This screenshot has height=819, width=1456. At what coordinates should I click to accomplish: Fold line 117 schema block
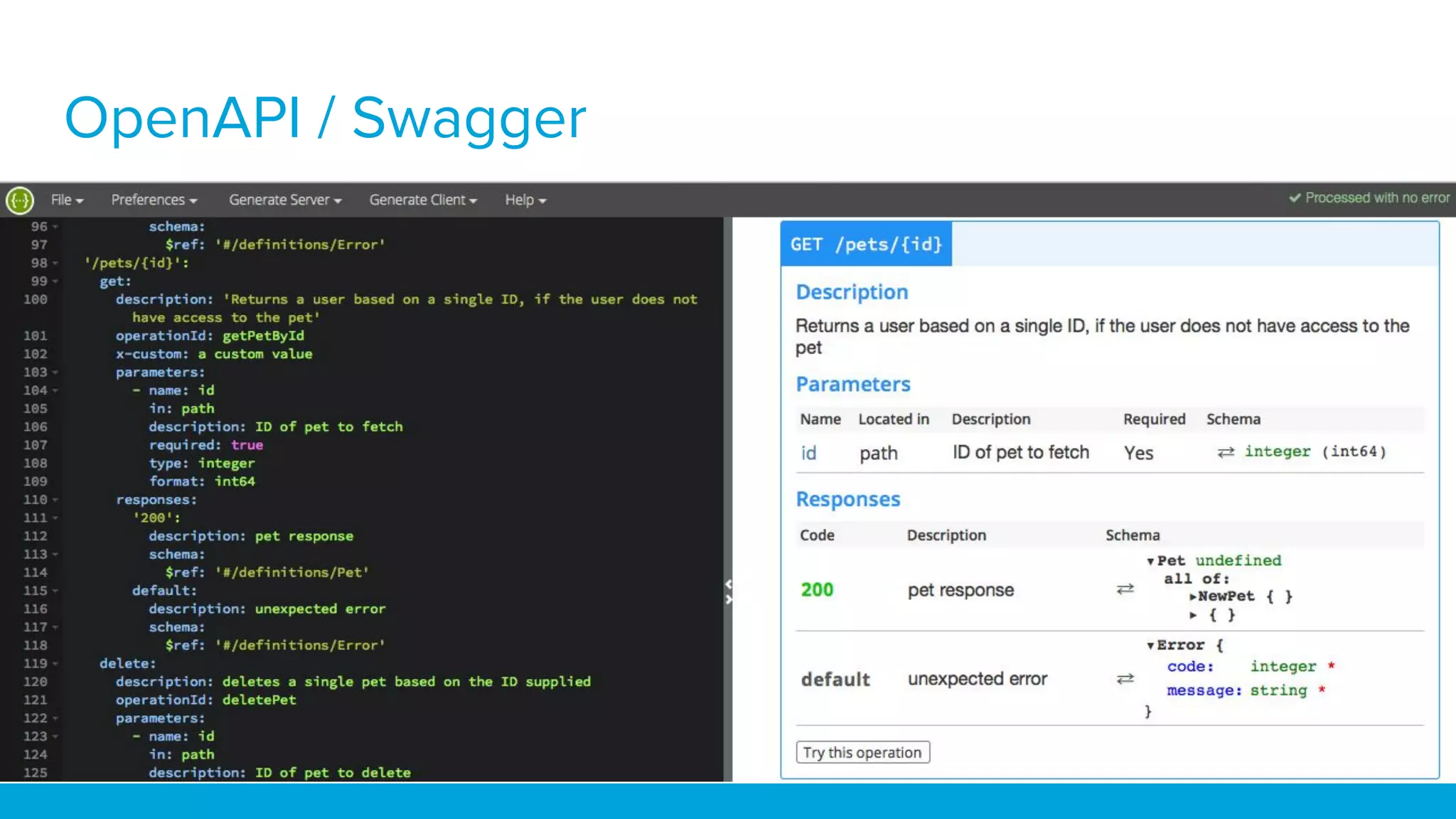(55, 627)
